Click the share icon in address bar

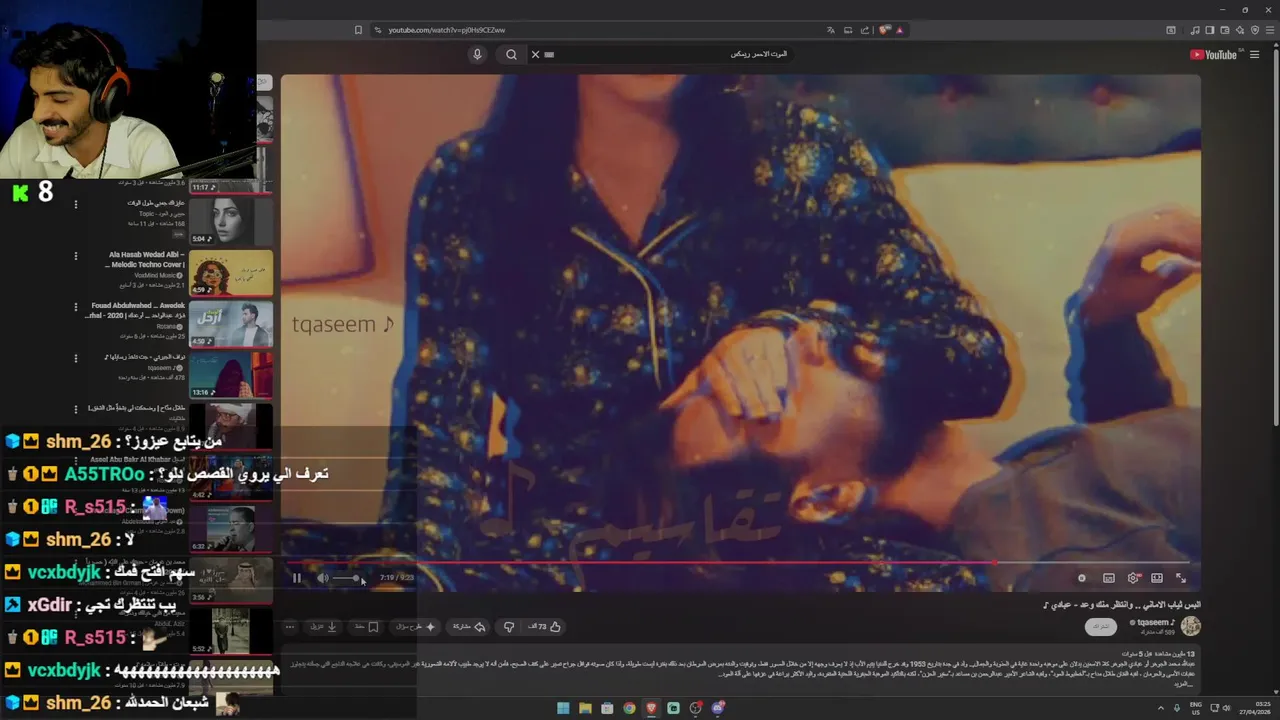coord(865,30)
